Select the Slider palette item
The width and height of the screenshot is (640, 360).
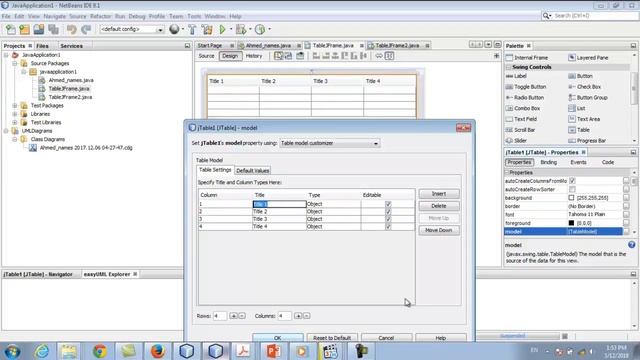[516, 140]
